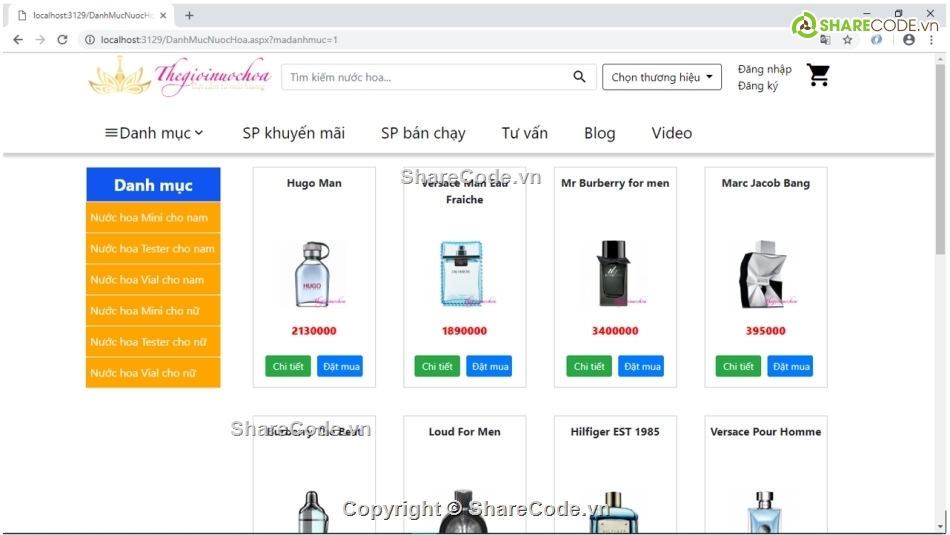Click Chi tiết for Mr Burberry for men

[589, 366]
